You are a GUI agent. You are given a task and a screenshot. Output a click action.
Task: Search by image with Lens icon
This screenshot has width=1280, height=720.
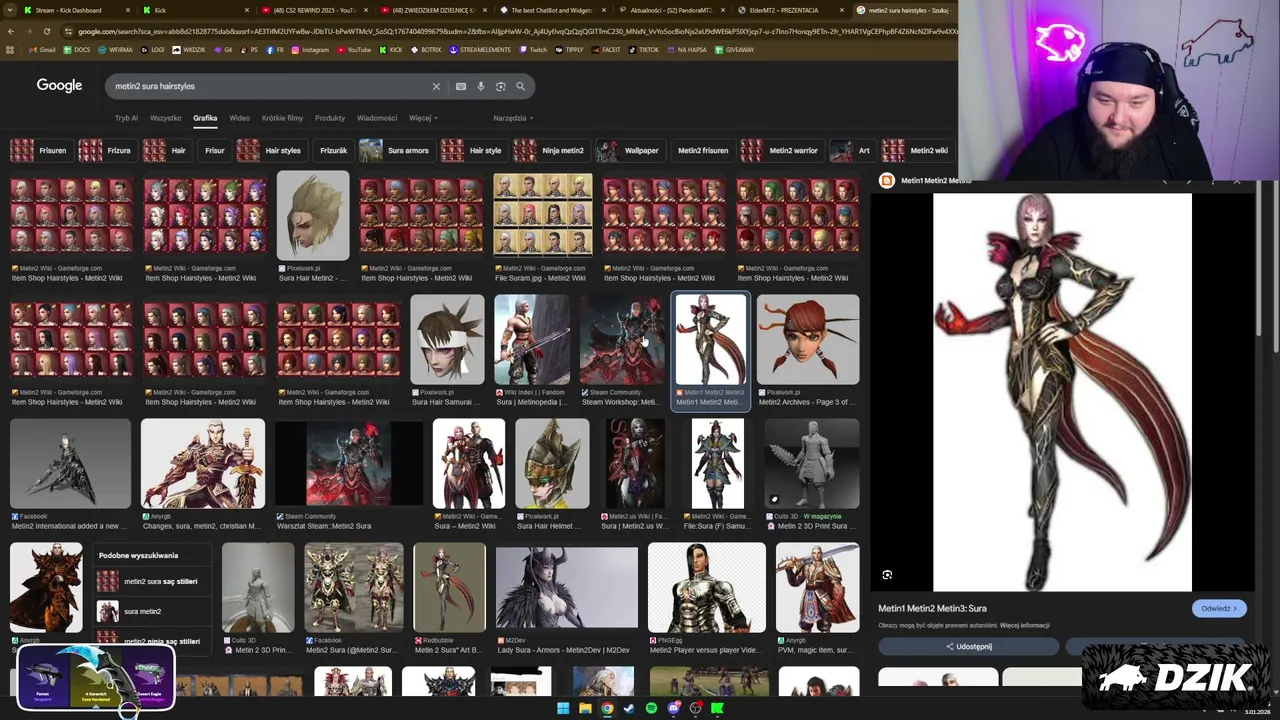pyautogui.click(x=501, y=87)
